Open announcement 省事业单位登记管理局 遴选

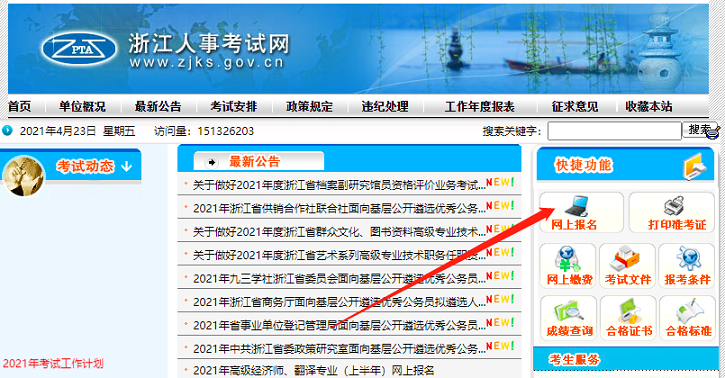click(339, 325)
